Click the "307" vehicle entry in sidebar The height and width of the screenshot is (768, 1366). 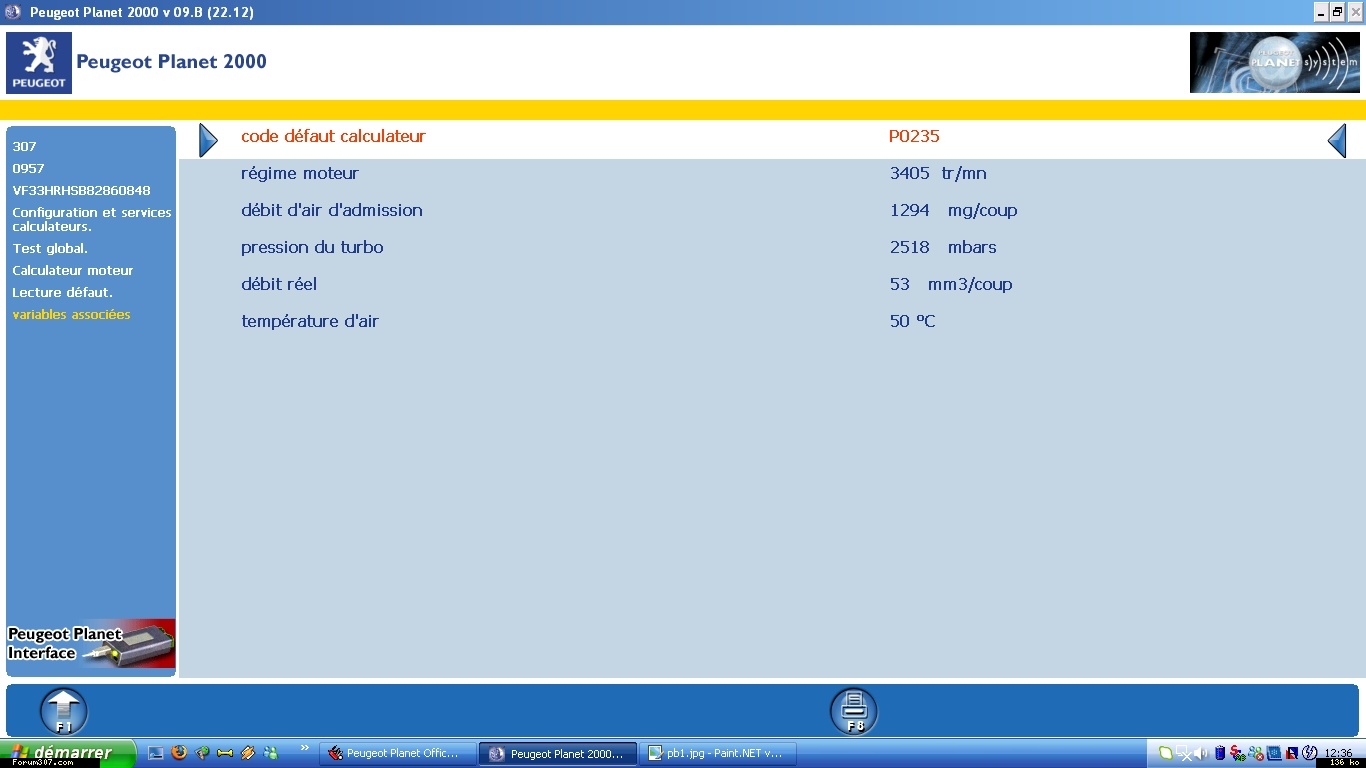pos(24,146)
